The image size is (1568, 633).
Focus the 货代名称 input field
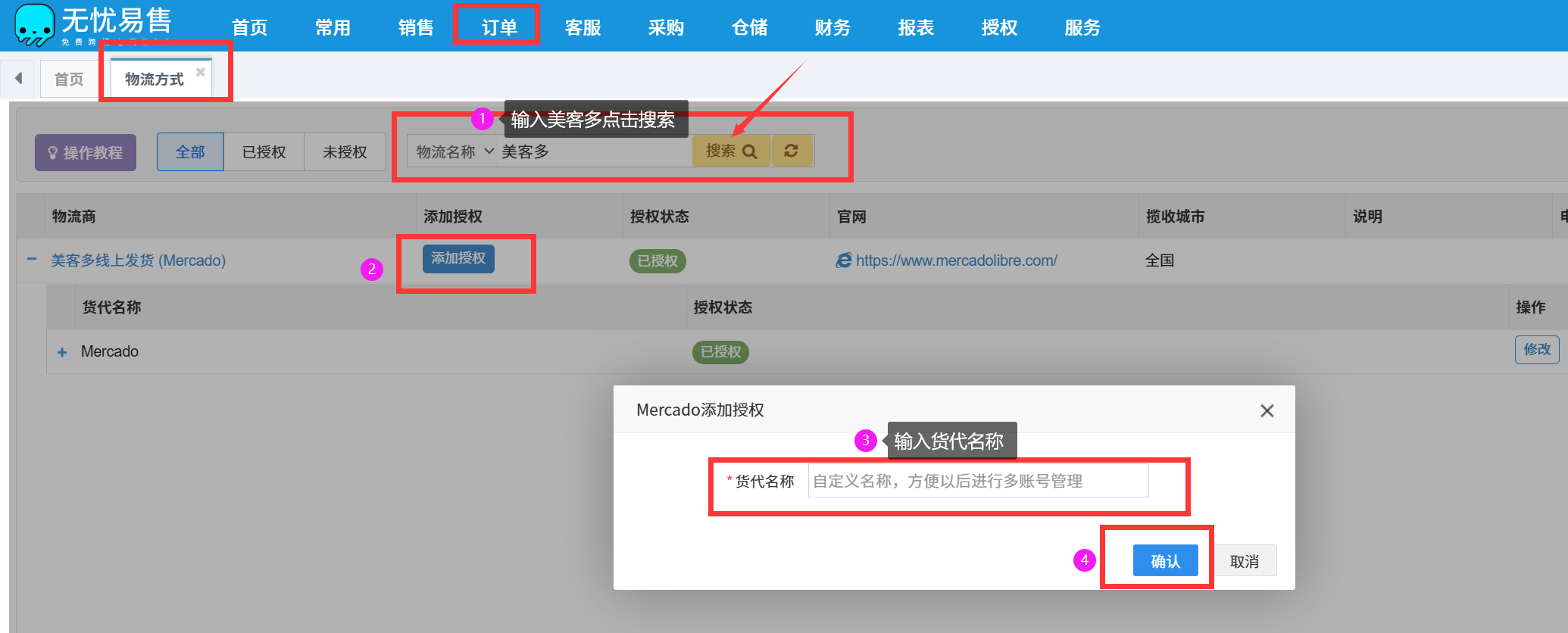click(978, 481)
